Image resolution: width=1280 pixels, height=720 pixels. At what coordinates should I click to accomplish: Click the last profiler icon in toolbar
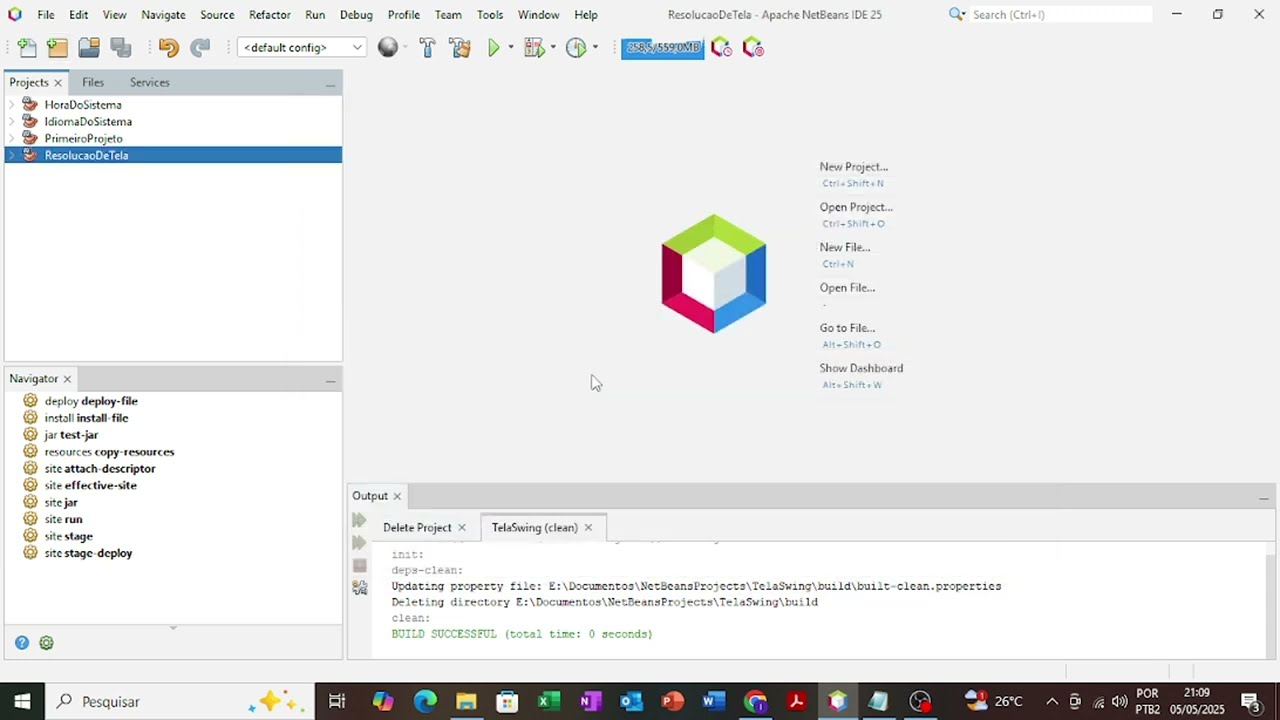click(x=753, y=48)
